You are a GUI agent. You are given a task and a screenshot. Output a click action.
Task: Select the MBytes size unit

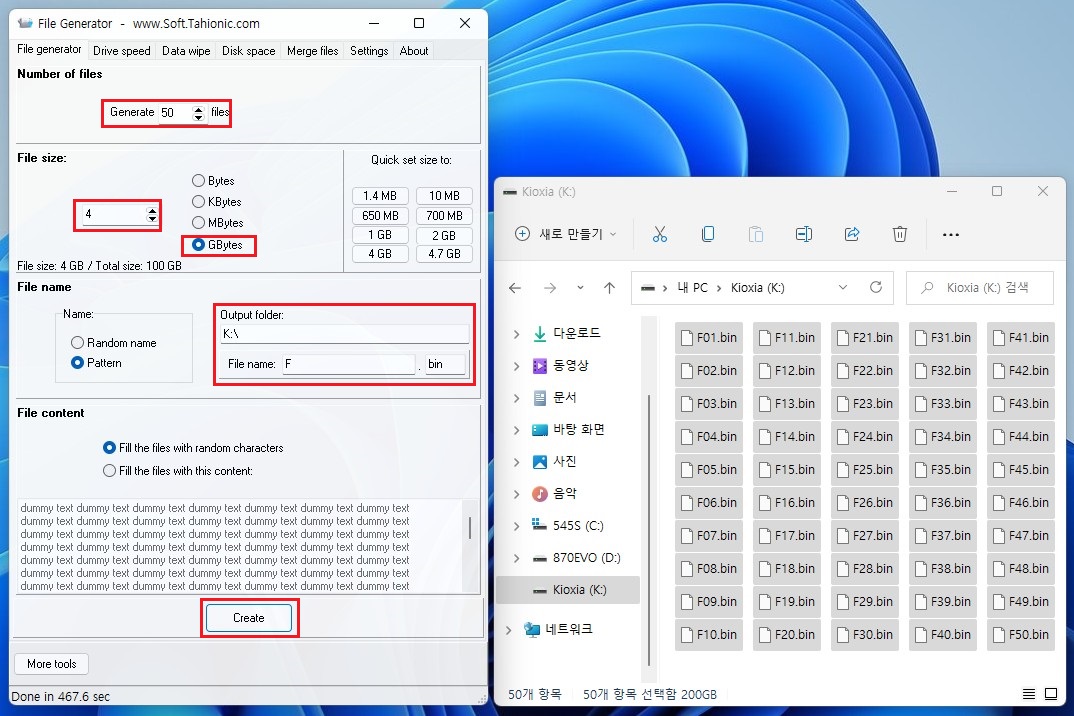[x=199, y=223]
